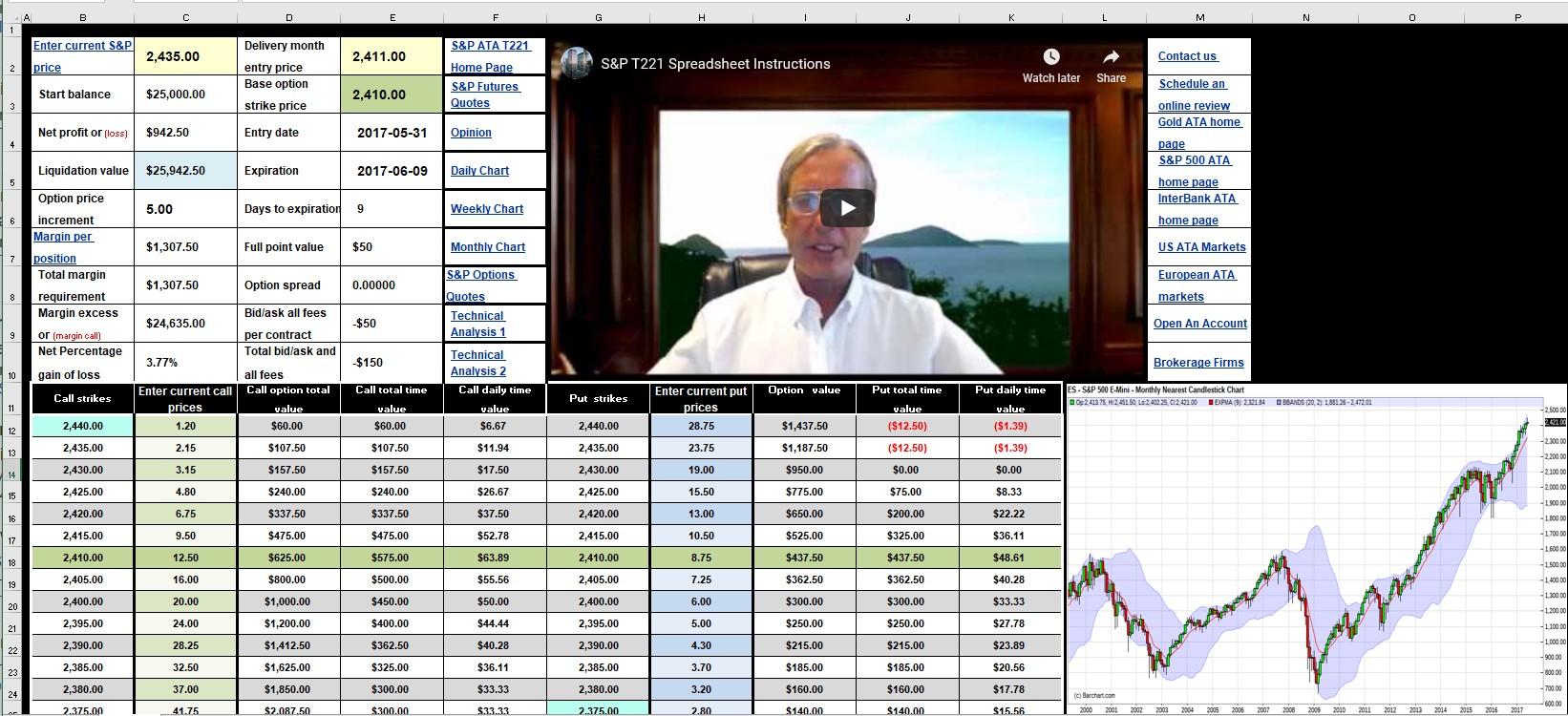Play the S&P T221 instructions video

coord(847,208)
